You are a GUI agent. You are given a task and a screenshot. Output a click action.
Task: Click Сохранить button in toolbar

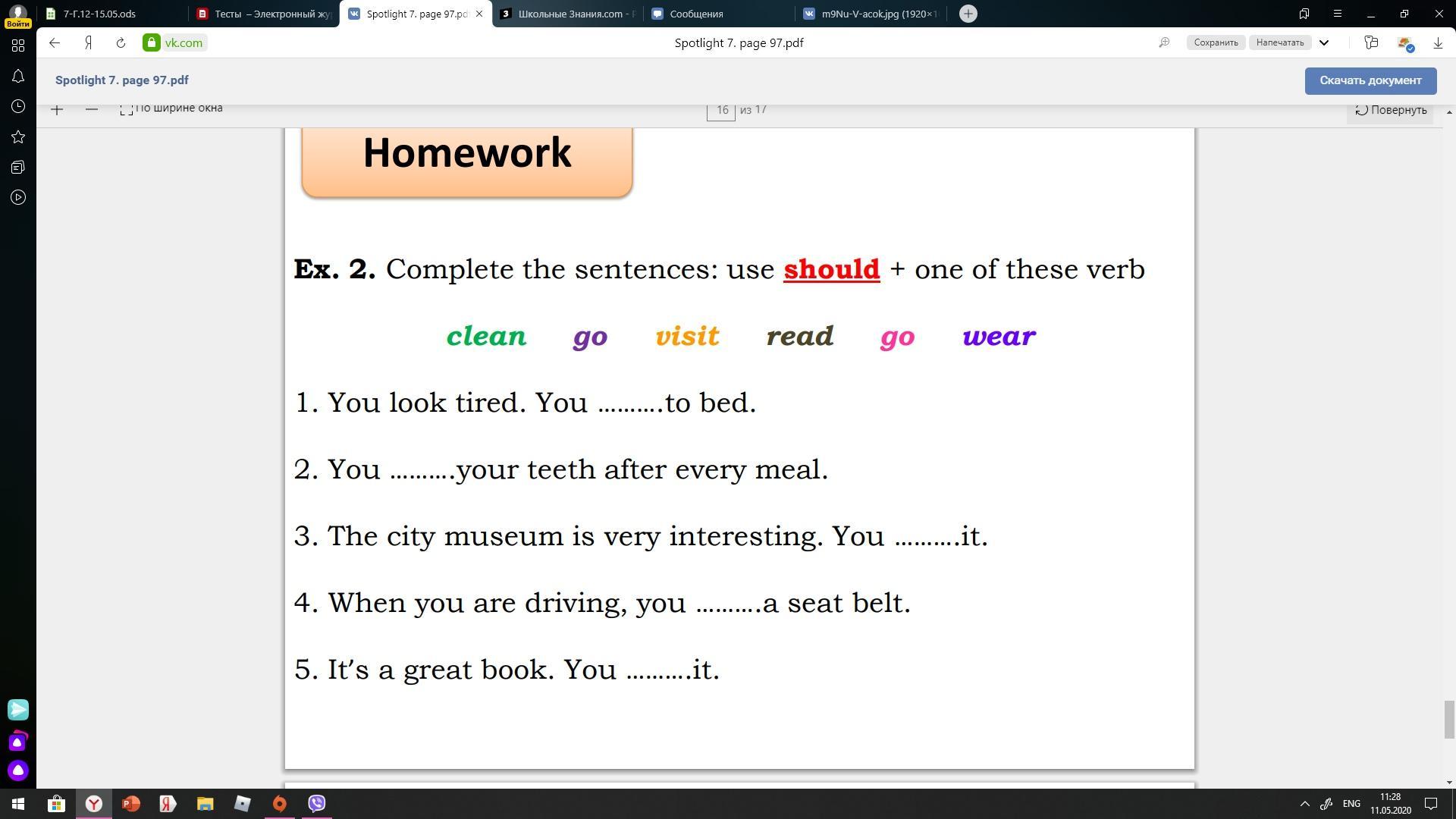coord(1215,43)
